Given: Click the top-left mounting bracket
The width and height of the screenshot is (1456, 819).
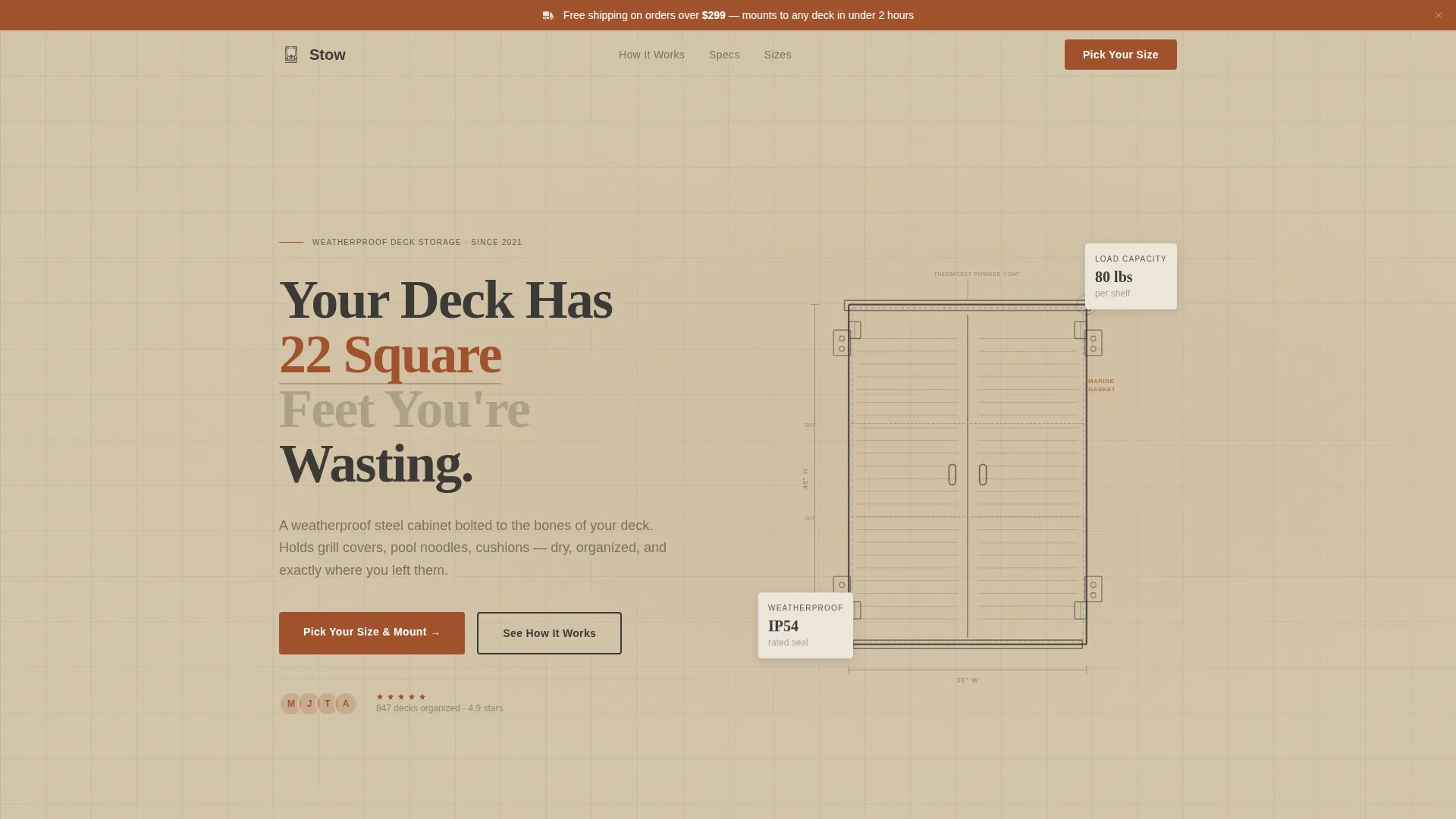Looking at the screenshot, I should pos(842,343).
